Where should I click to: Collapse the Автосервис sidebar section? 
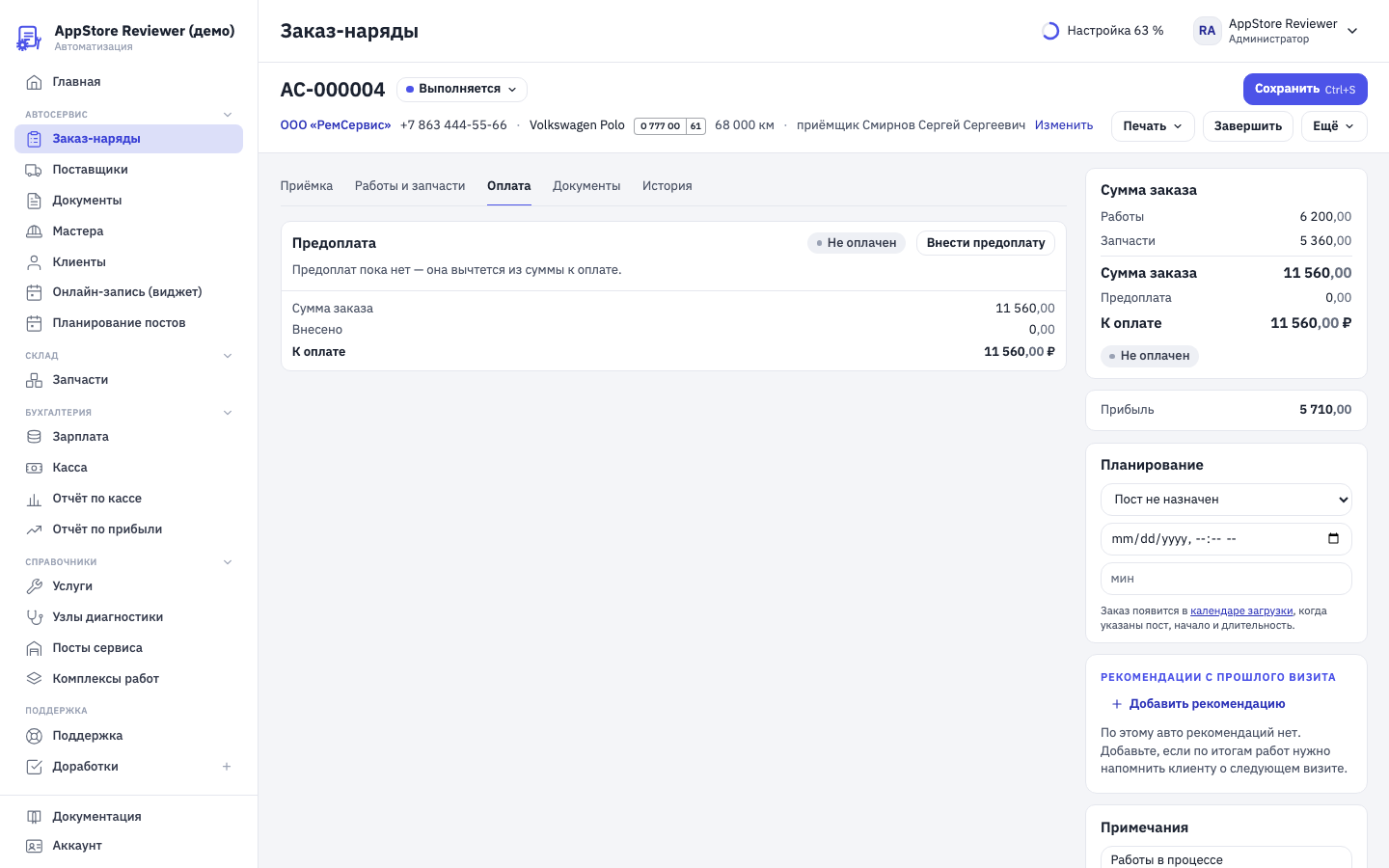click(x=228, y=115)
